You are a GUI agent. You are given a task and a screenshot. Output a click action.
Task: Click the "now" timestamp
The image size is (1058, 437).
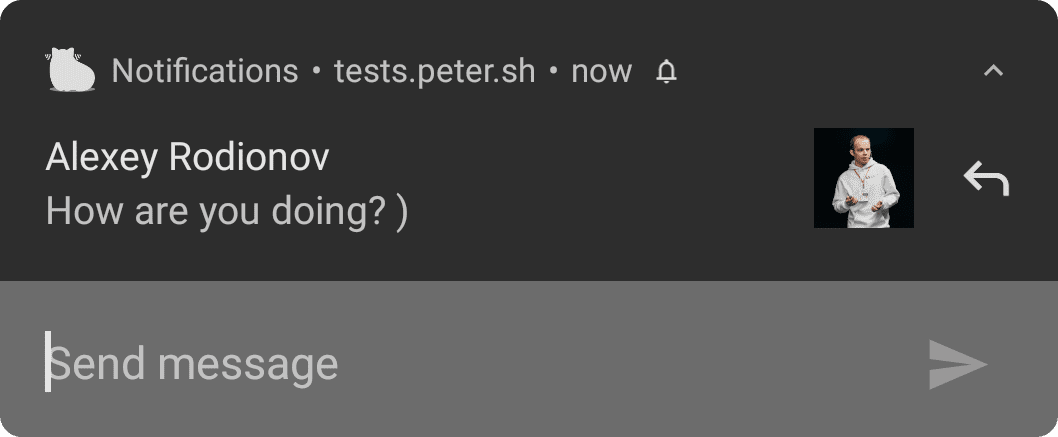click(x=601, y=72)
